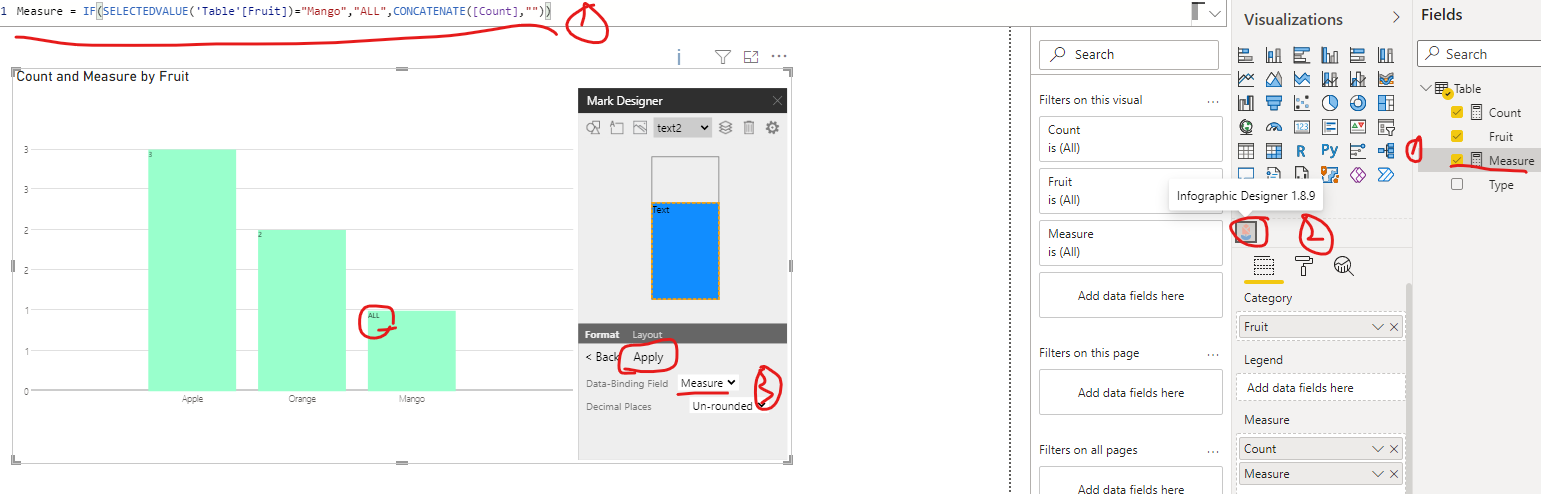Collapse the Table tree node

[x=1424, y=88]
